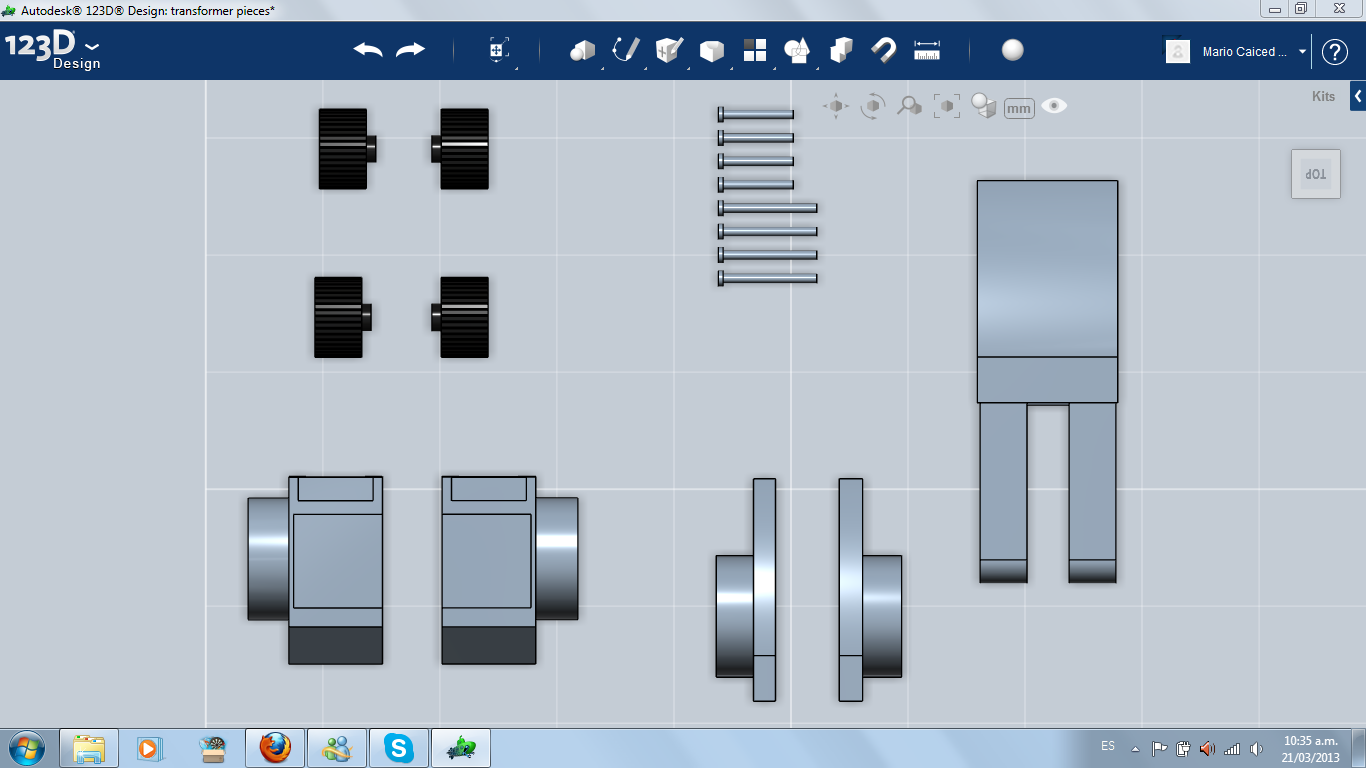Viewport: 1366px width, 768px height.
Task: Open Windows Explorer from the taskbar
Action: pyautogui.click(x=89, y=748)
